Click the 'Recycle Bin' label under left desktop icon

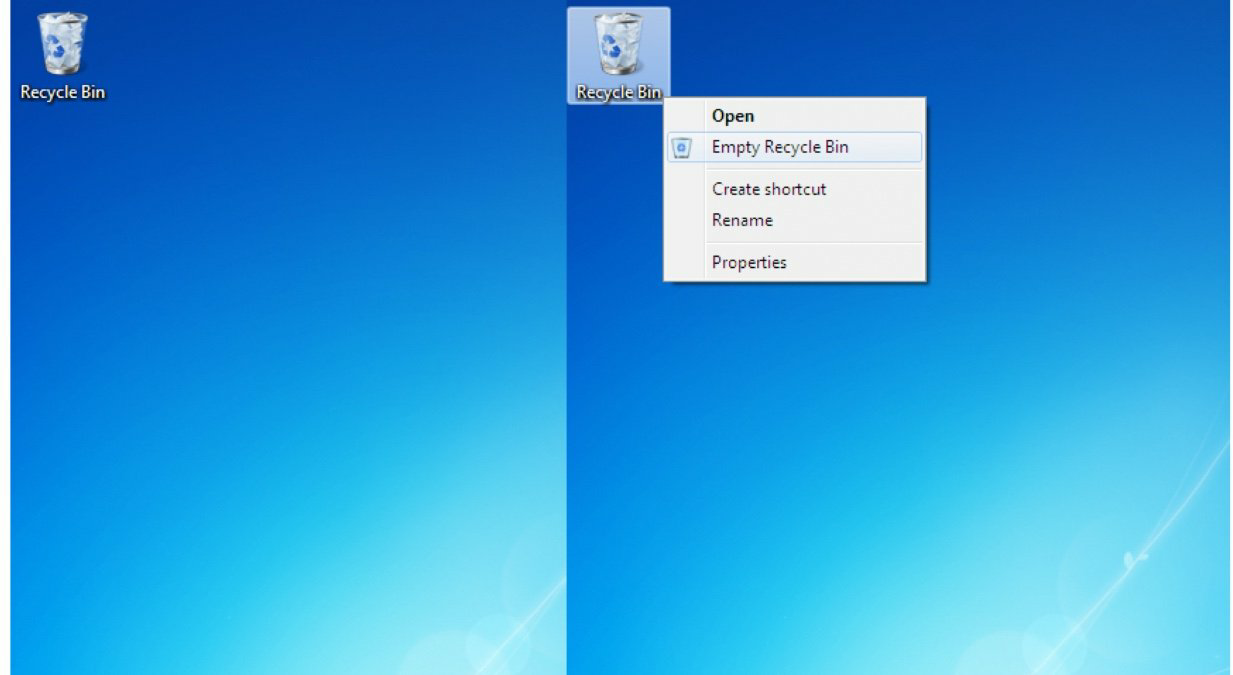point(62,92)
